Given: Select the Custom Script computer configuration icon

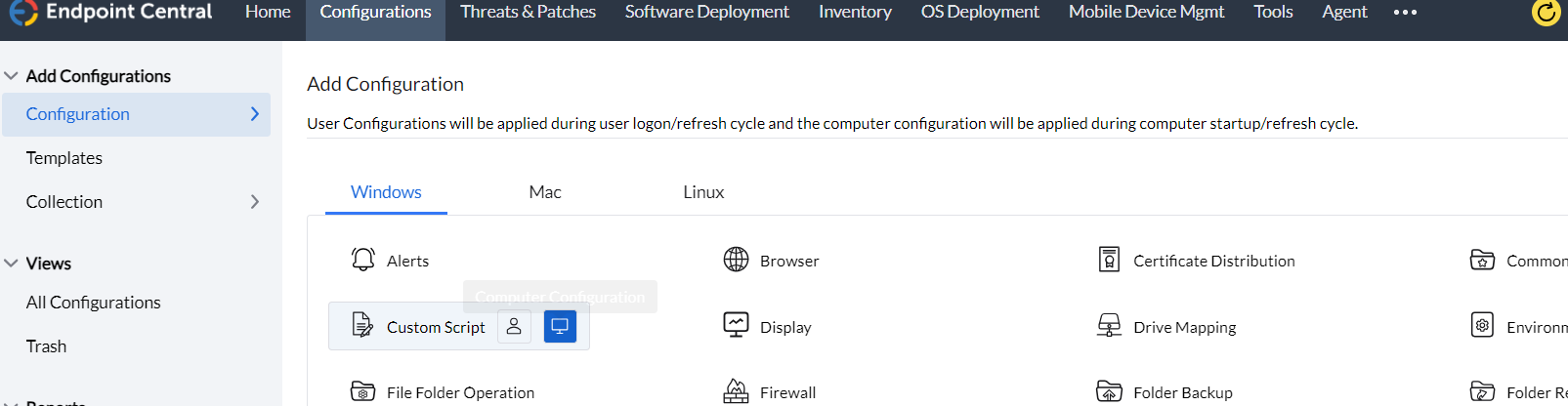Looking at the screenshot, I should (560, 327).
